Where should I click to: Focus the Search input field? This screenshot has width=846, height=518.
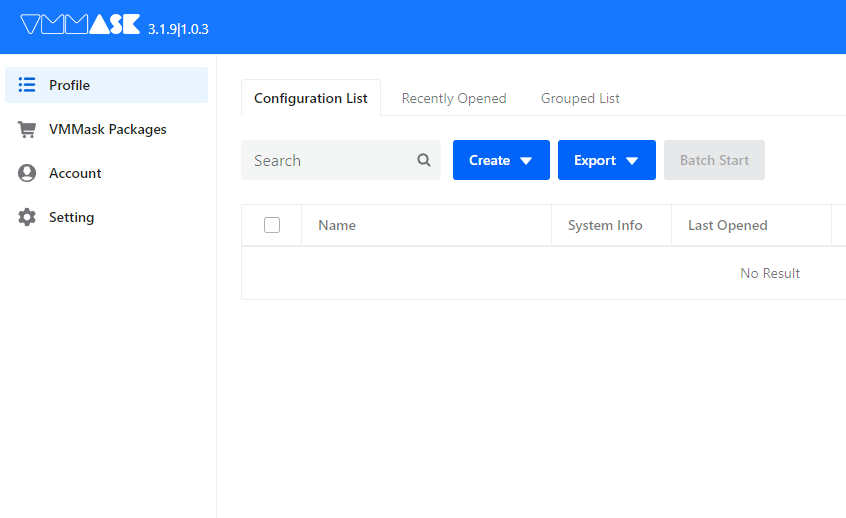[328, 160]
